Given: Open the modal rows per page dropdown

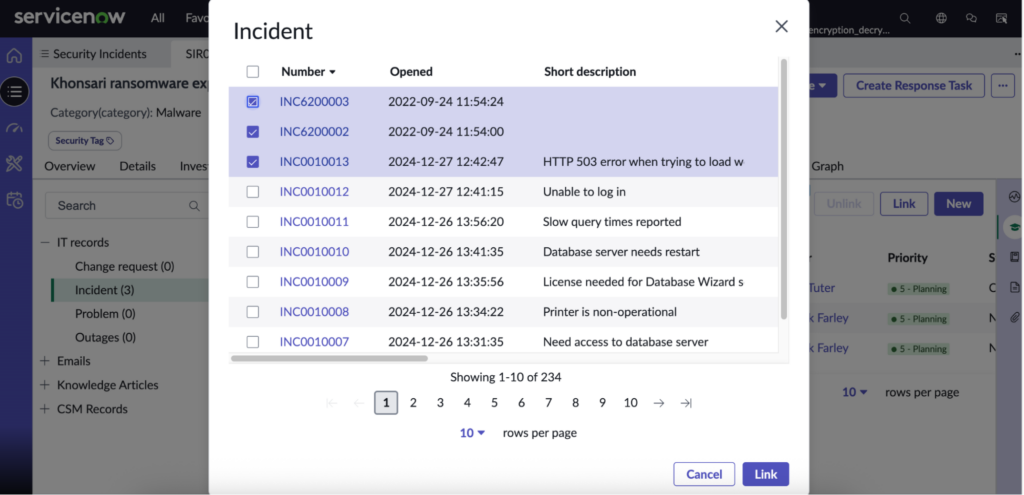Looking at the screenshot, I should (x=472, y=433).
